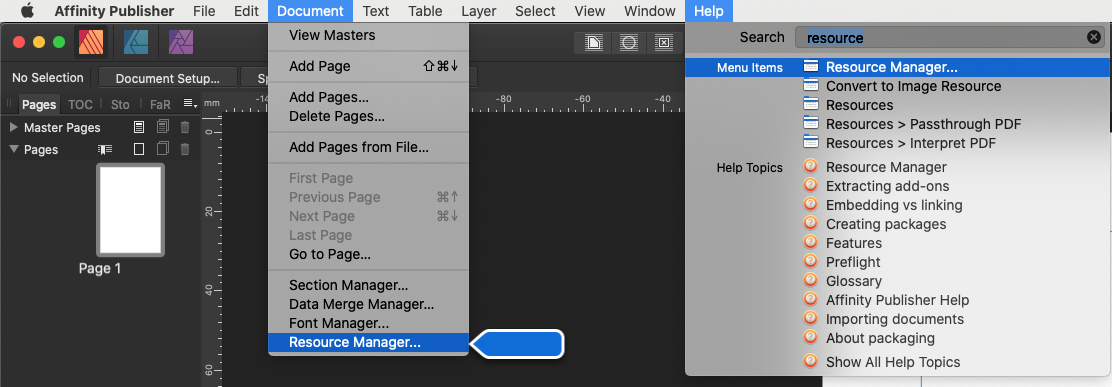Open the Table menu
The height and width of the screenshot is (387, 1112).
426,11
